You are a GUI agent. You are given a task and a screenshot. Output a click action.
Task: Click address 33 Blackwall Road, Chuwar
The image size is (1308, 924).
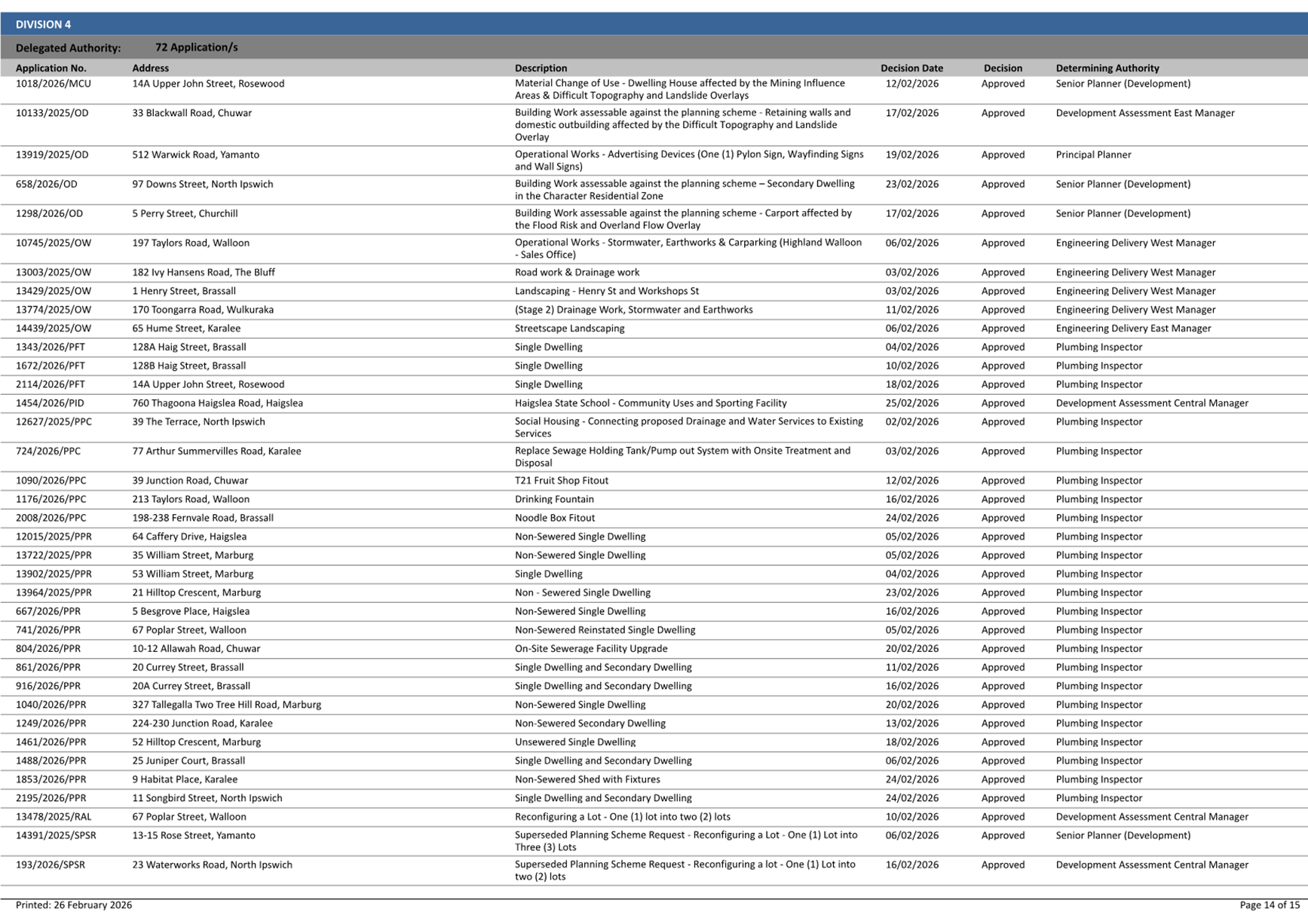(191, 113)
